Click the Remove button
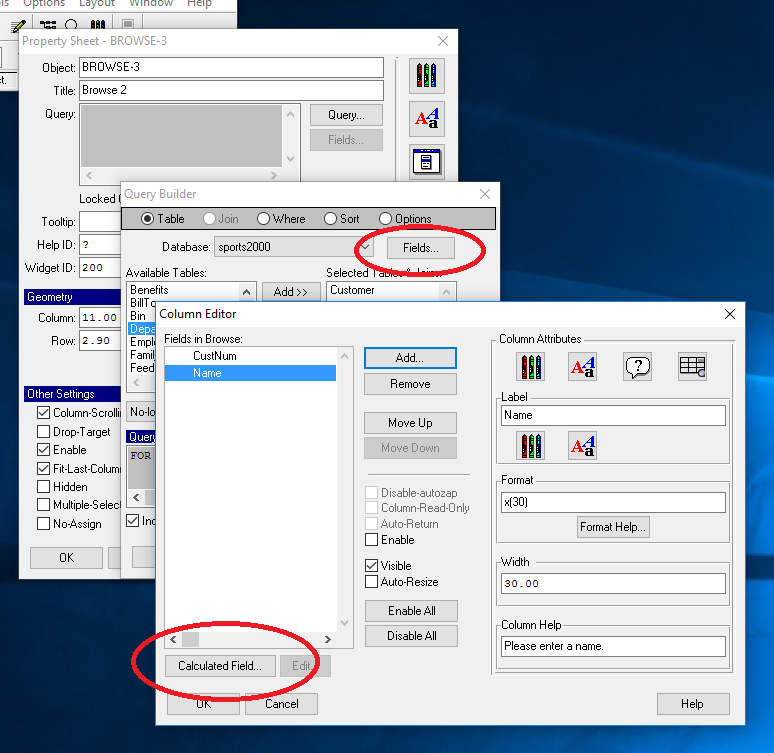This screenshot has width=774, height=753. pos(410,384)
